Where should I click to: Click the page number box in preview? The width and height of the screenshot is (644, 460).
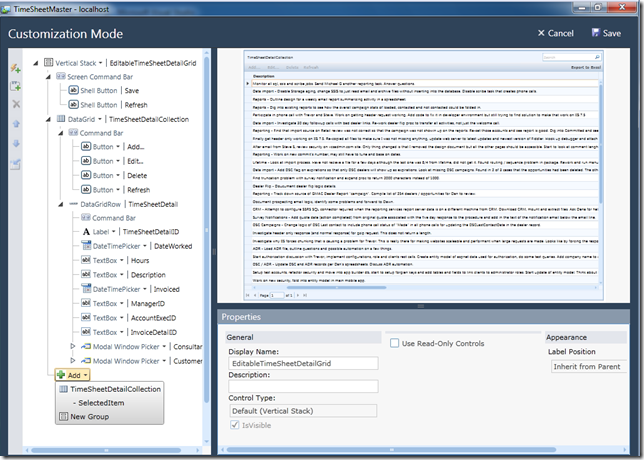[x=276, y=295]
